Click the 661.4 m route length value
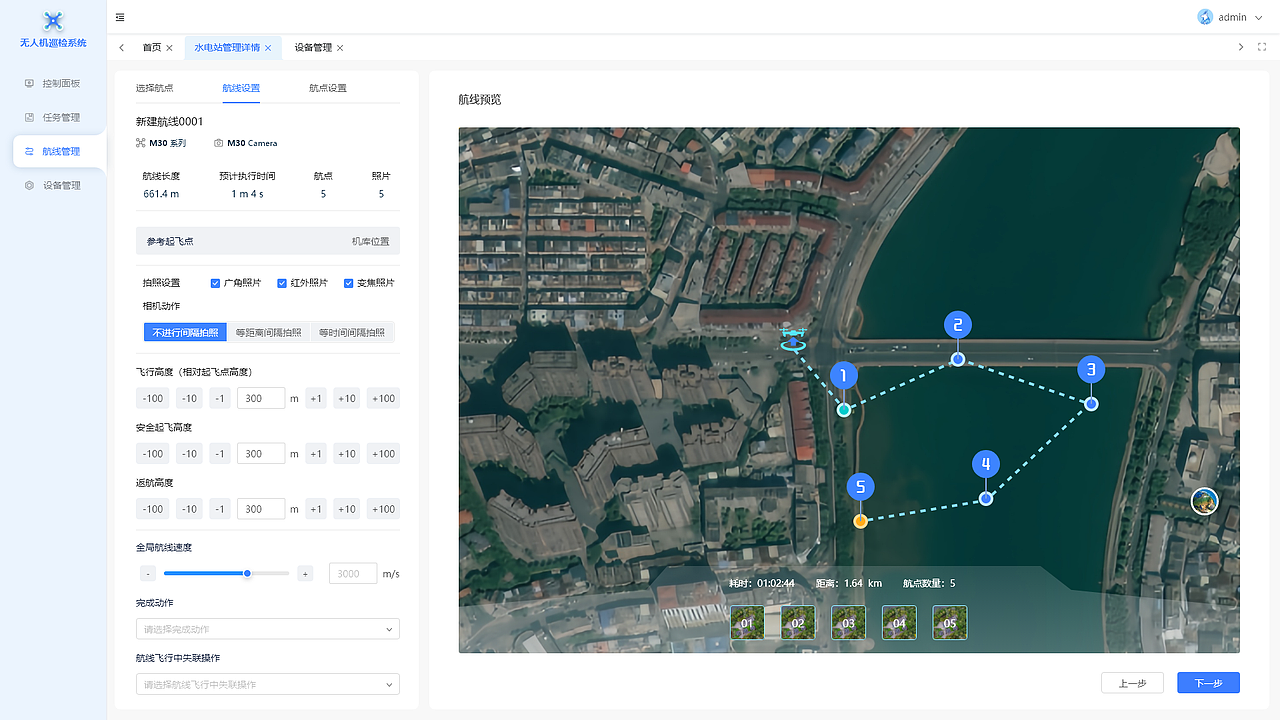The image size is (1280, 720). 161,194
